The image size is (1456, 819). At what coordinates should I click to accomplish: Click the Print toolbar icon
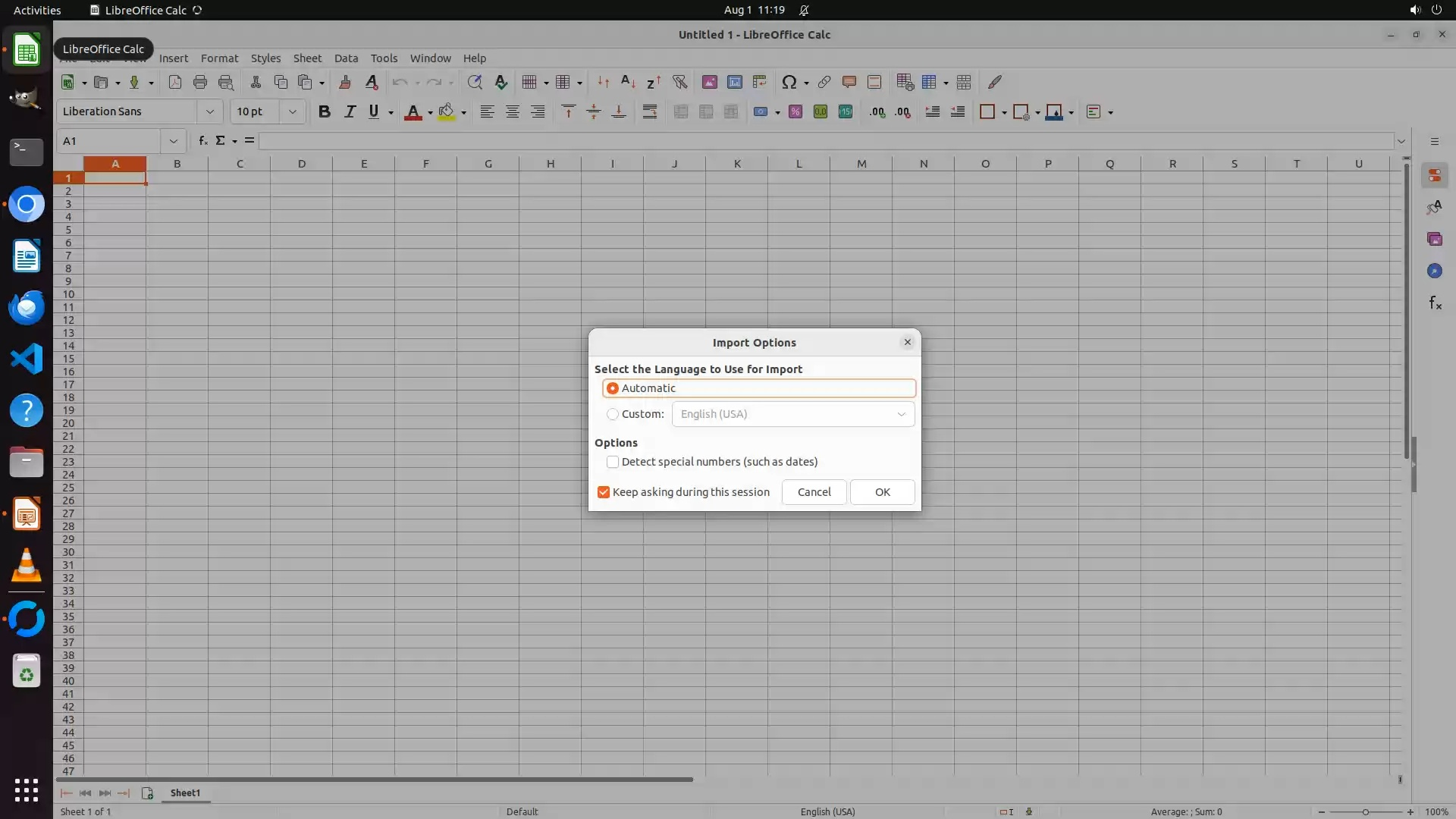pyautogui.click(x=200, y=82)
